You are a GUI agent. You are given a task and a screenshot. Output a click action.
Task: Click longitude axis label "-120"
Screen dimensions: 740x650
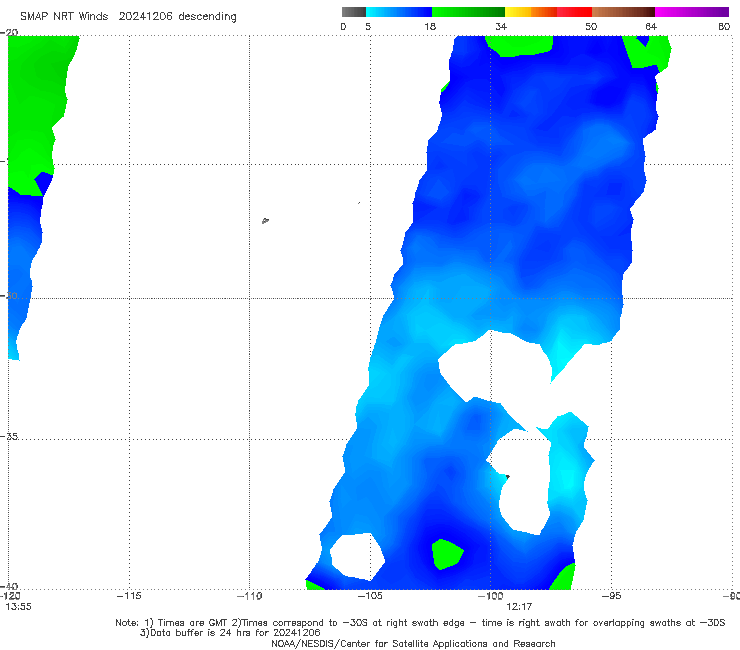(10, 596)
